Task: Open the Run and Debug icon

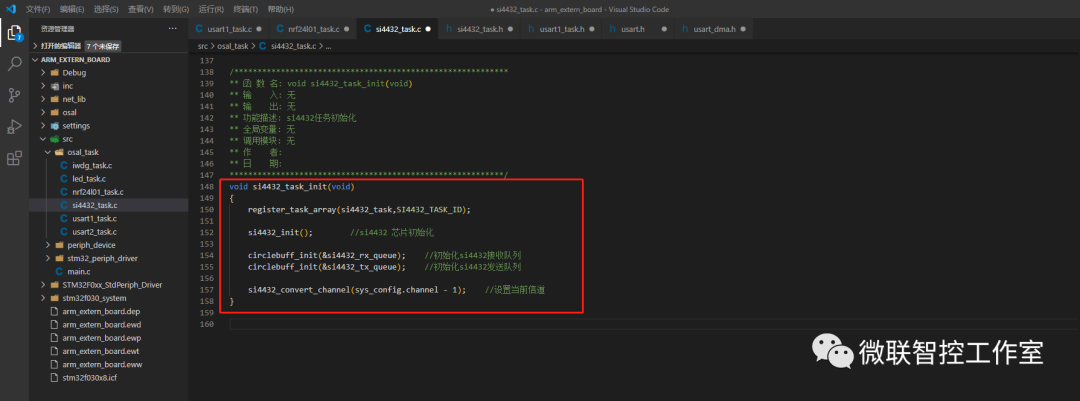Action: [14, 126]
